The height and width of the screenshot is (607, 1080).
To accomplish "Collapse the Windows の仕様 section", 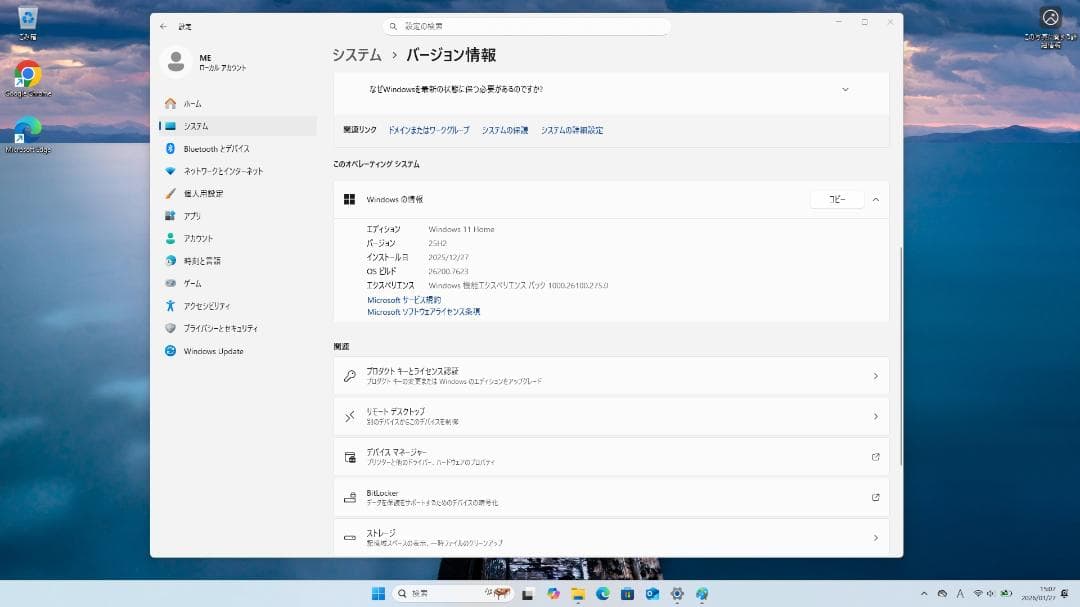I will tap(875, 199).
